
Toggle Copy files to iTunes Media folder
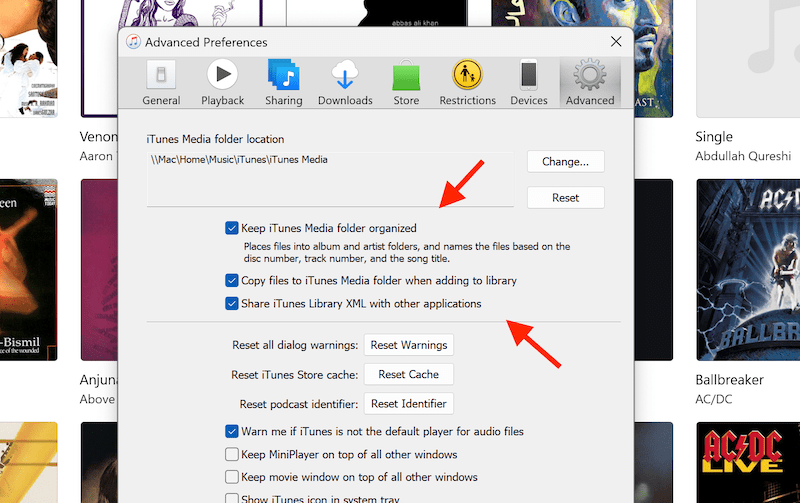(x=232, y=281)
